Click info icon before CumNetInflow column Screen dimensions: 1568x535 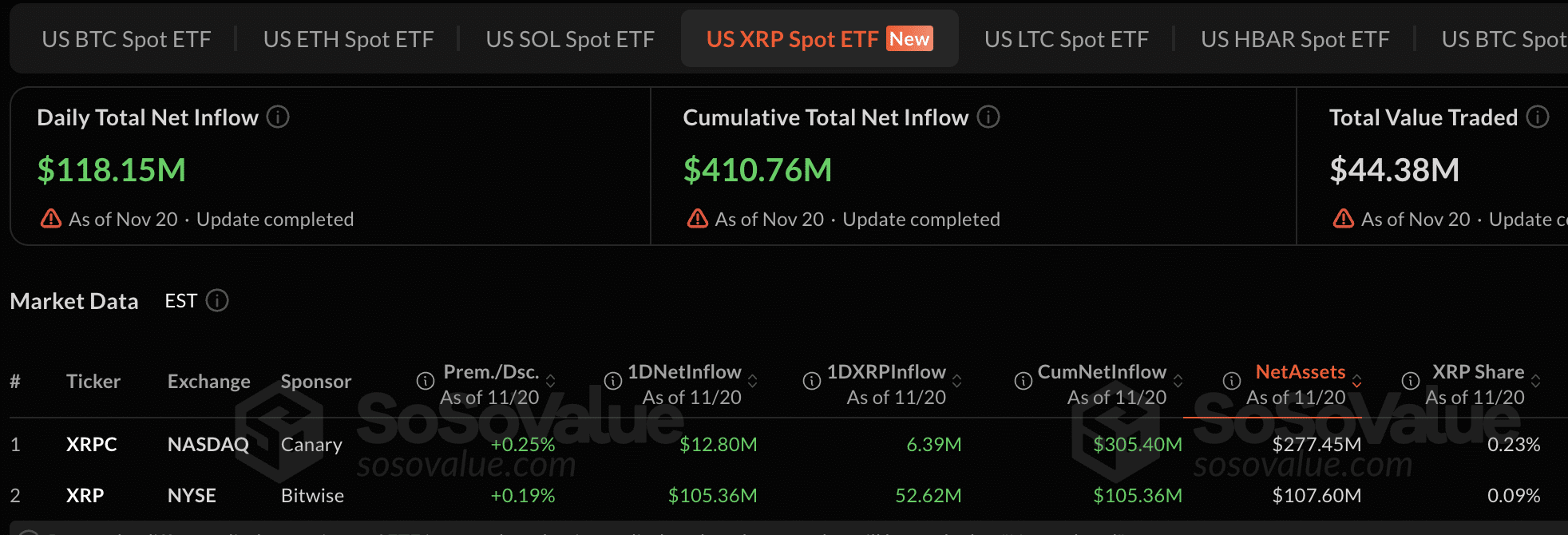(x=1023, y=382)
